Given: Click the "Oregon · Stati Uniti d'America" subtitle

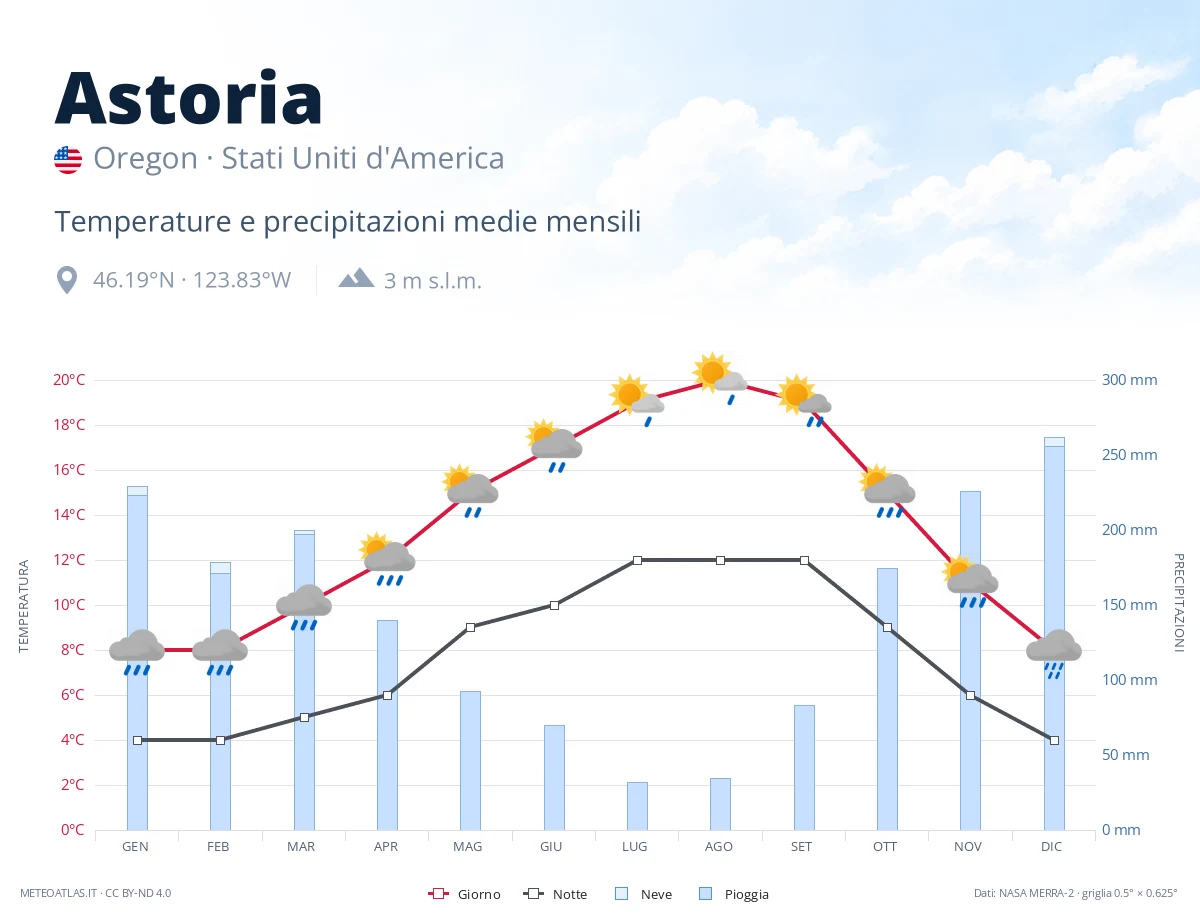Looking at the screenshot, I should pyautogui.click(x=299, y=159).
